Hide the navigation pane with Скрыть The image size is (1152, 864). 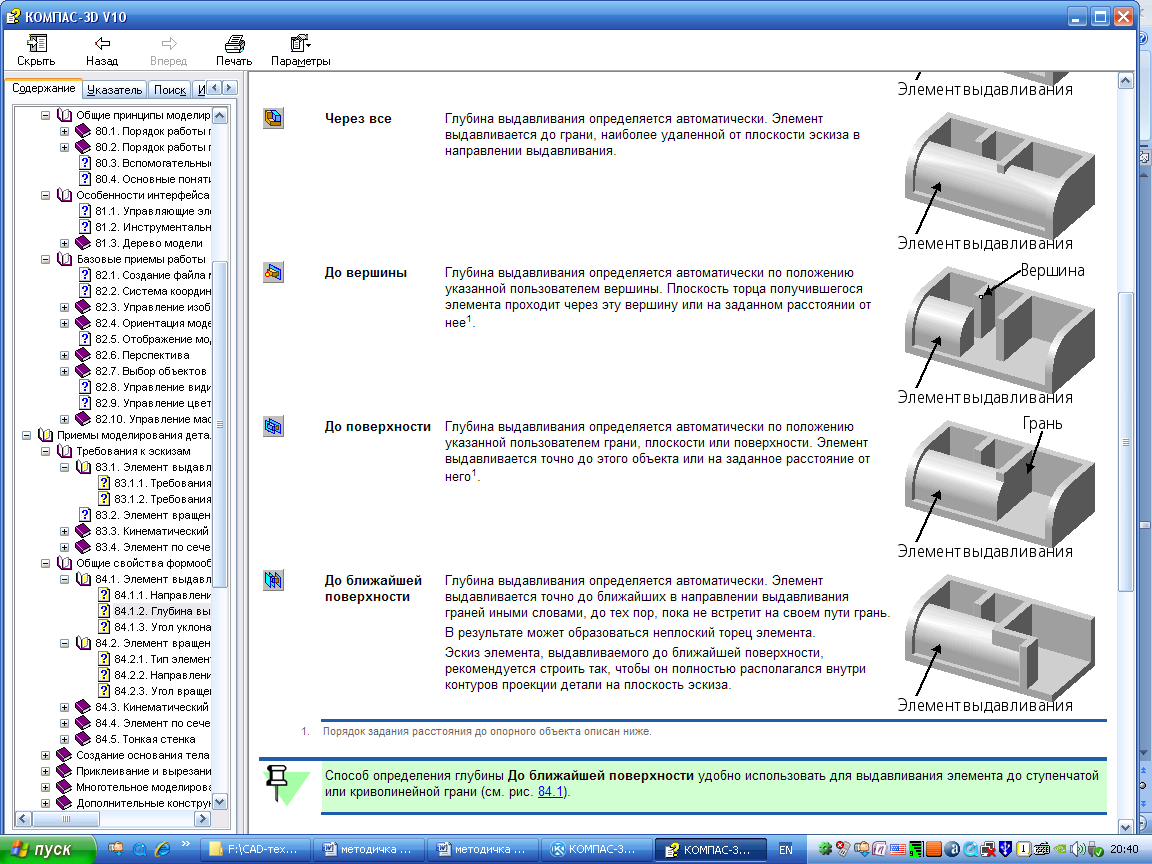[x=36, y=51]
